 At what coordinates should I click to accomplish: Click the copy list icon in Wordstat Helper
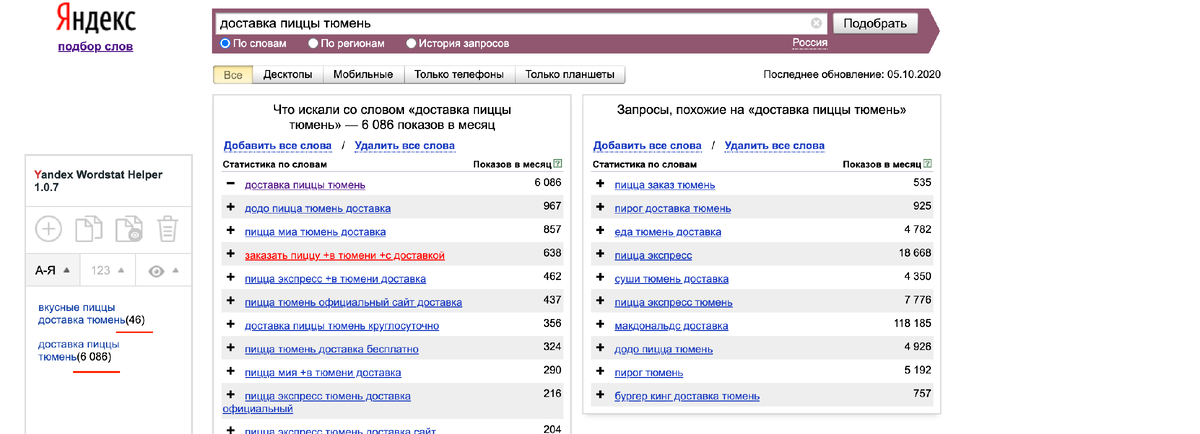coord(90,229)
